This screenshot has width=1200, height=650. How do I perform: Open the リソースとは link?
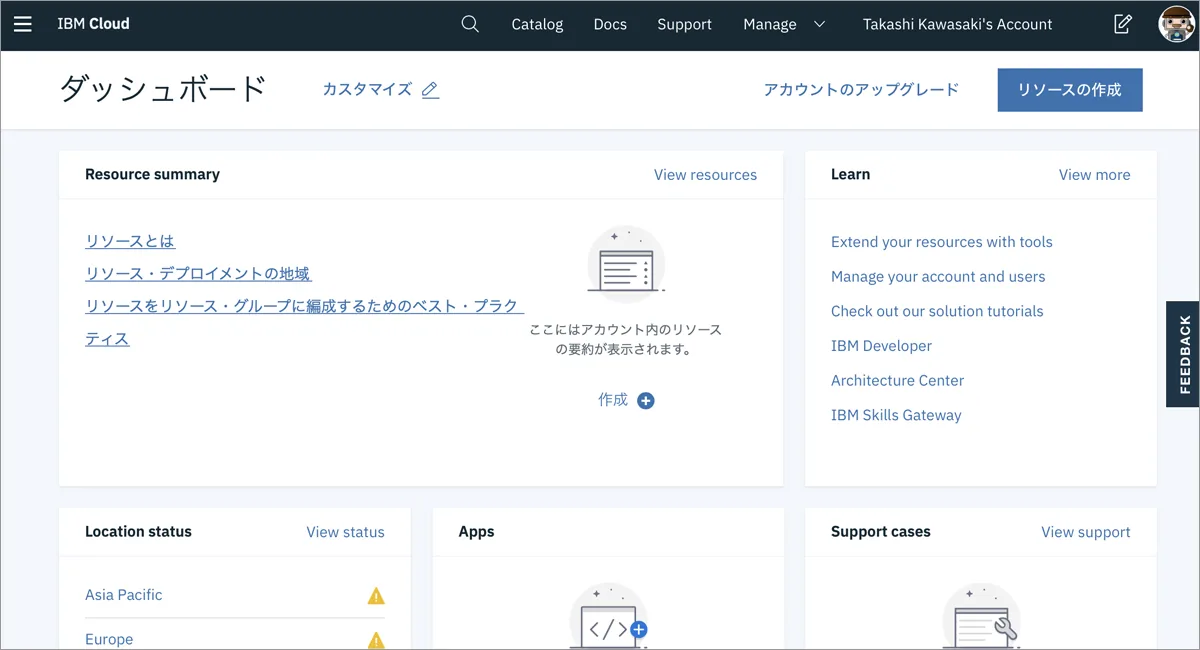[130, 241]
